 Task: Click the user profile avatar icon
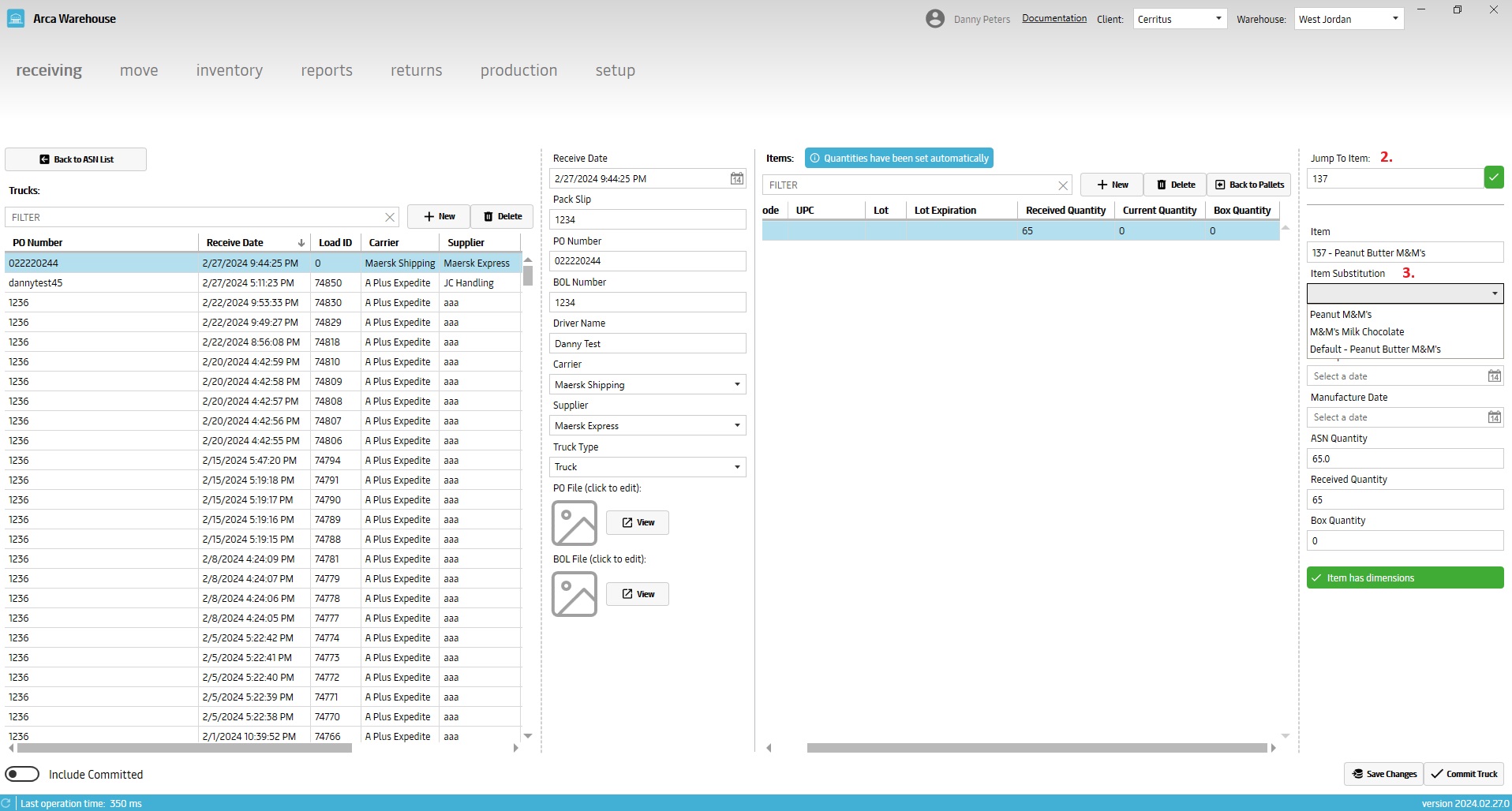pos(935,19)
